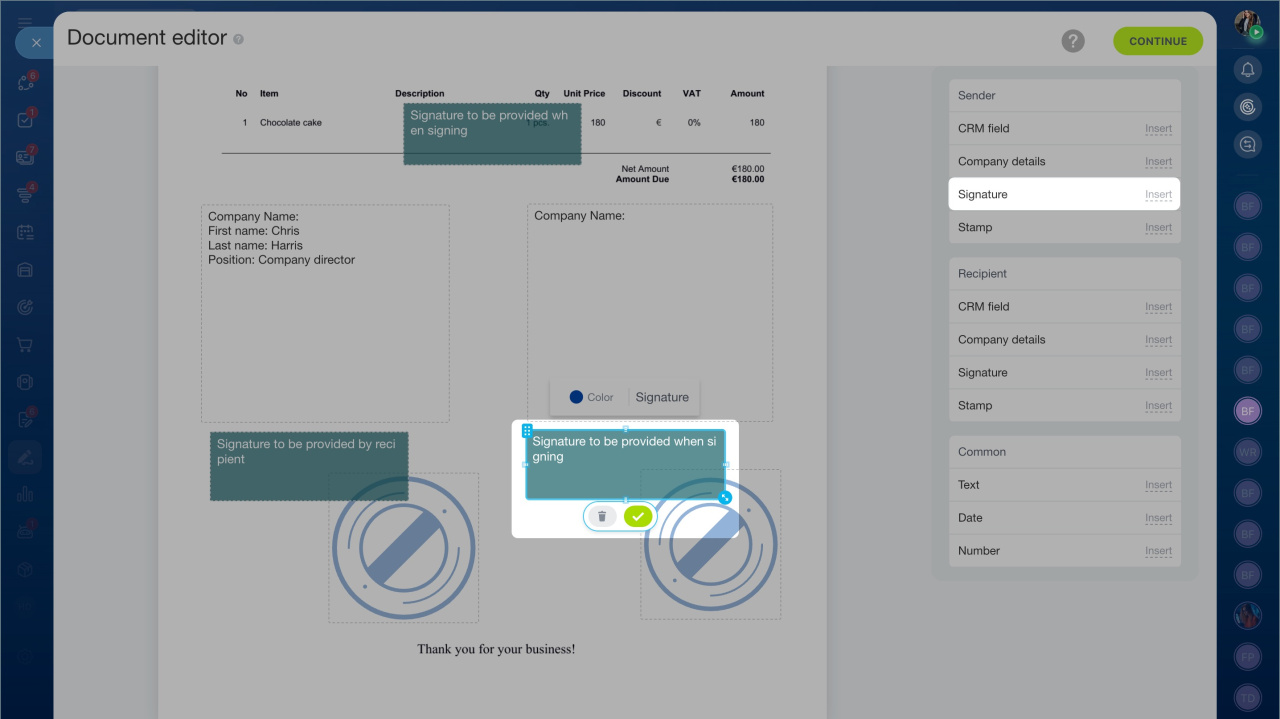Confirm the signature block with the green checkmark
Viewport: 1280px width, 719px height.
click(x=638, y=516)
